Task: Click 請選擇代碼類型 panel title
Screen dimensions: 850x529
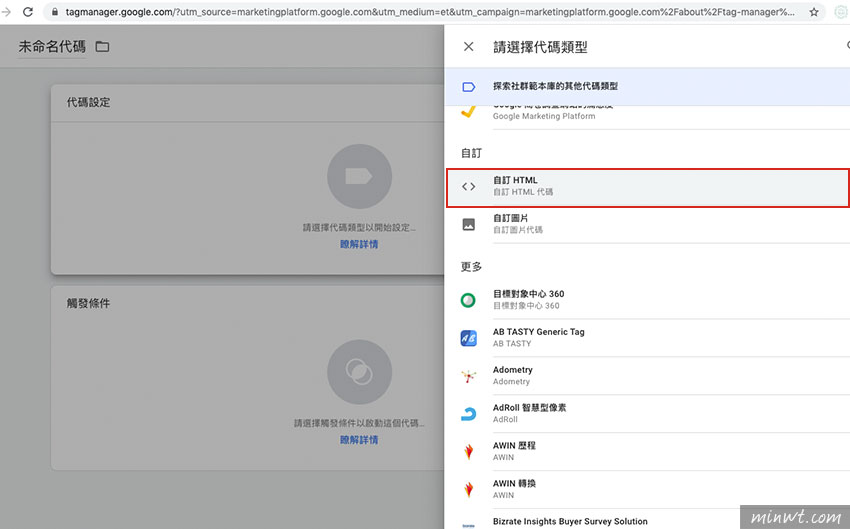Action: [x=540, y=47]
